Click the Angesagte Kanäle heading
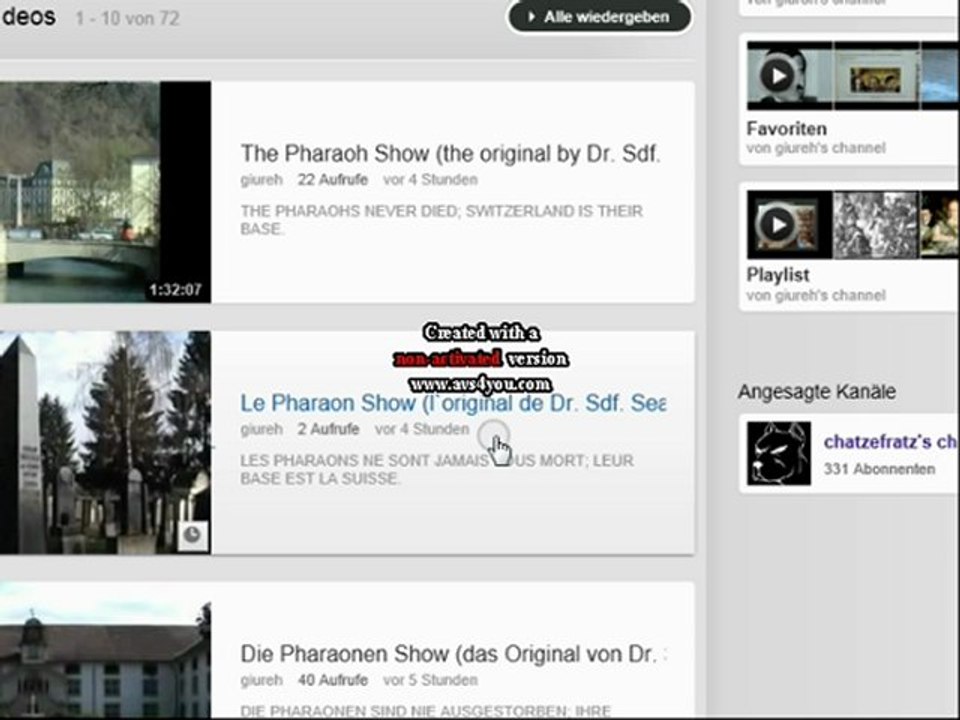960x720 pixels. 816,391
